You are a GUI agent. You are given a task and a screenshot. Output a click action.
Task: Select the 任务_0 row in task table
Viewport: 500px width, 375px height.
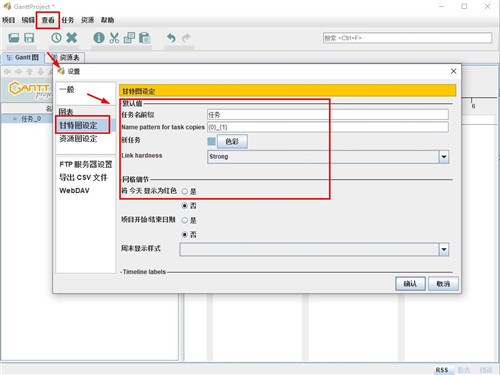(27, 118)
